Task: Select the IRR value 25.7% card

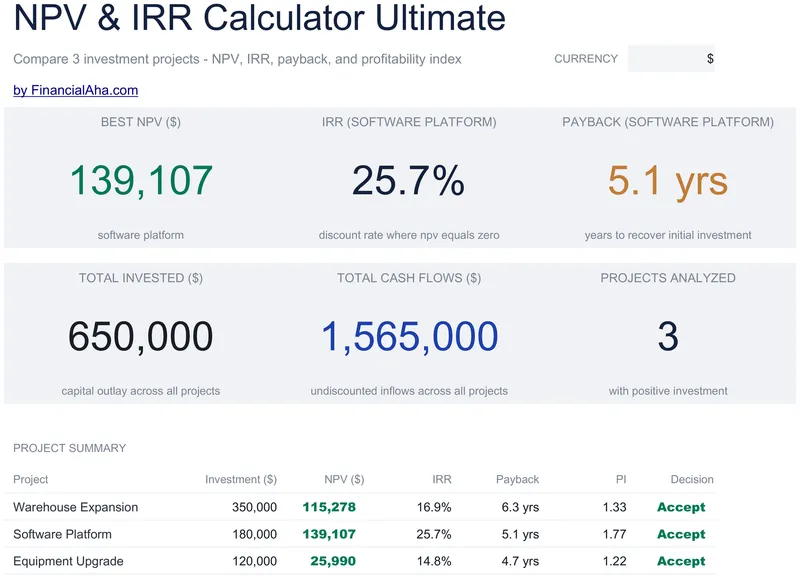Action: coord(408,181)
